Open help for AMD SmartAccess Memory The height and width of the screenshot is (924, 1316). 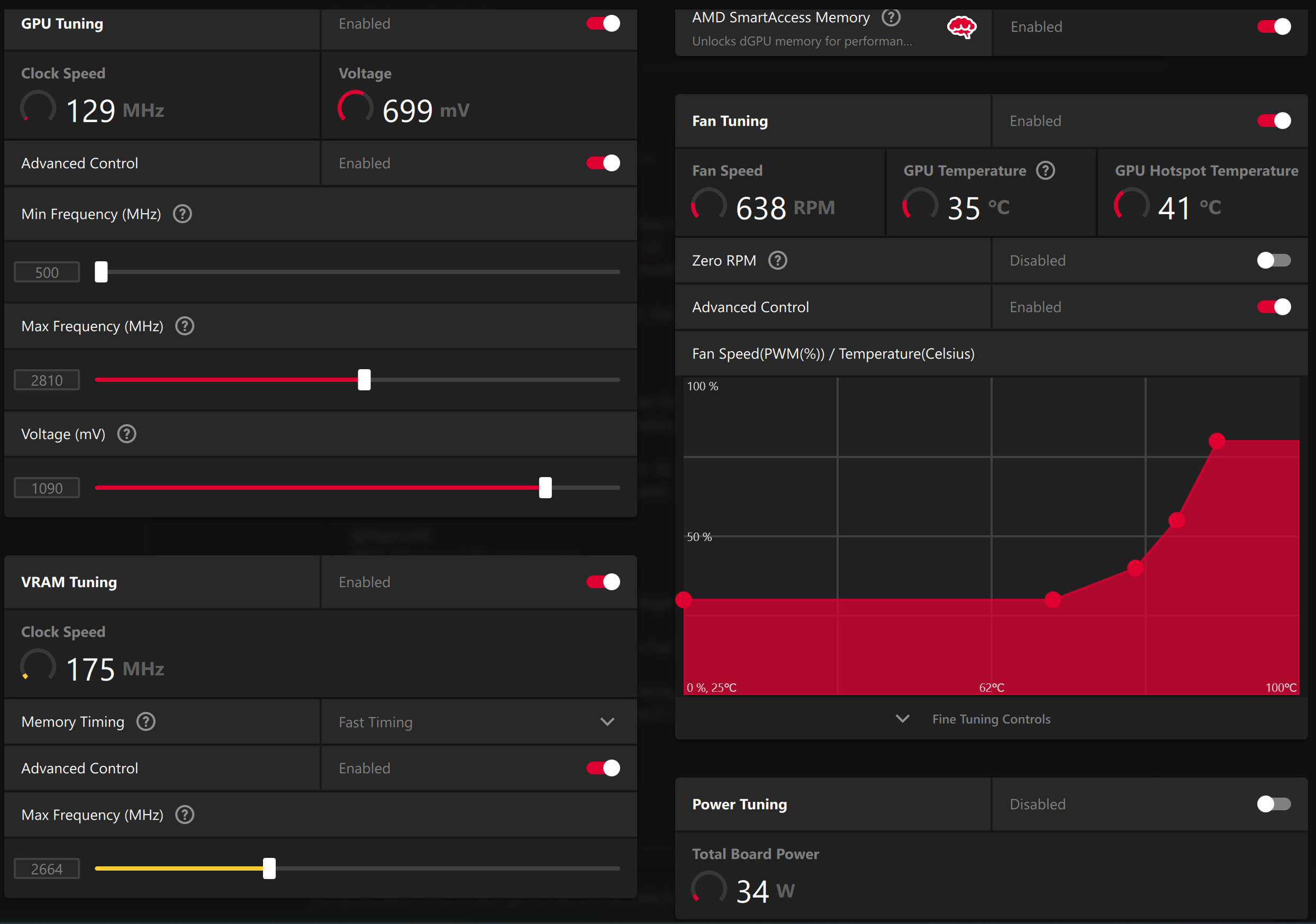point(891,17)
